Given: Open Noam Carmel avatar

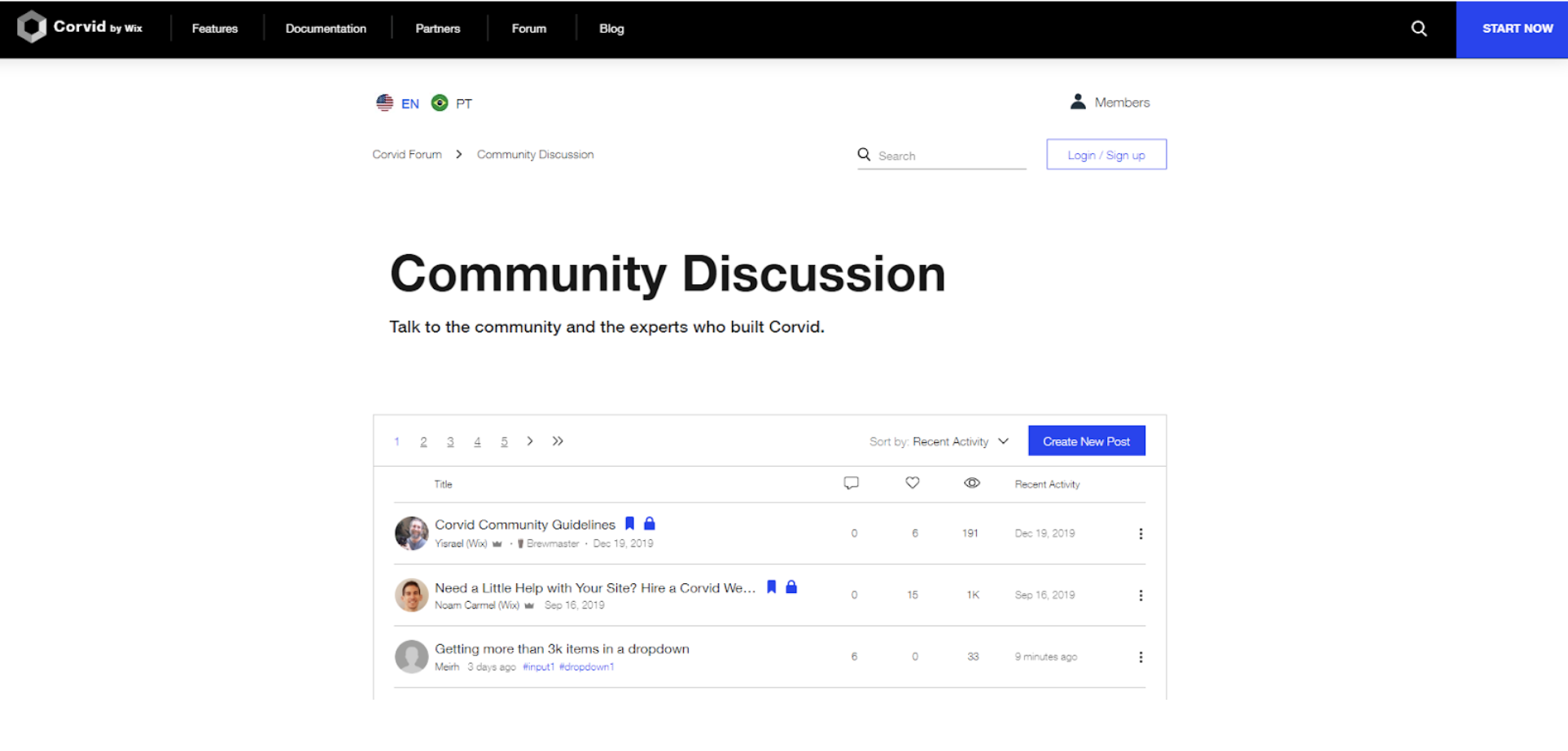Looking at the screenshot, I should [412, 595].
